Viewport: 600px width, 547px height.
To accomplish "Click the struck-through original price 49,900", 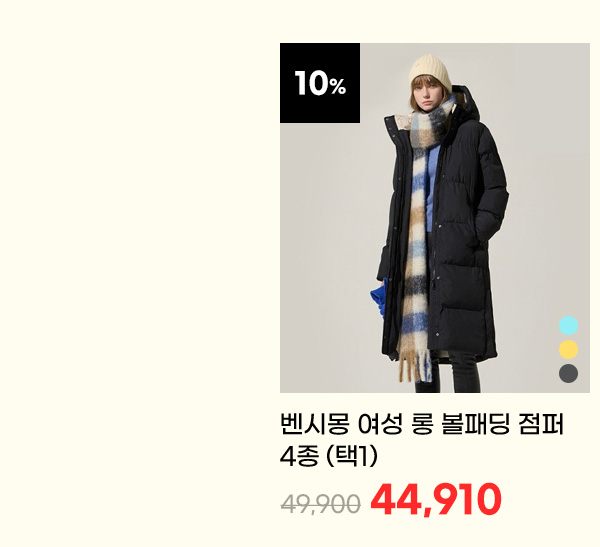I will pyautogui.click(x=320, y=504).
